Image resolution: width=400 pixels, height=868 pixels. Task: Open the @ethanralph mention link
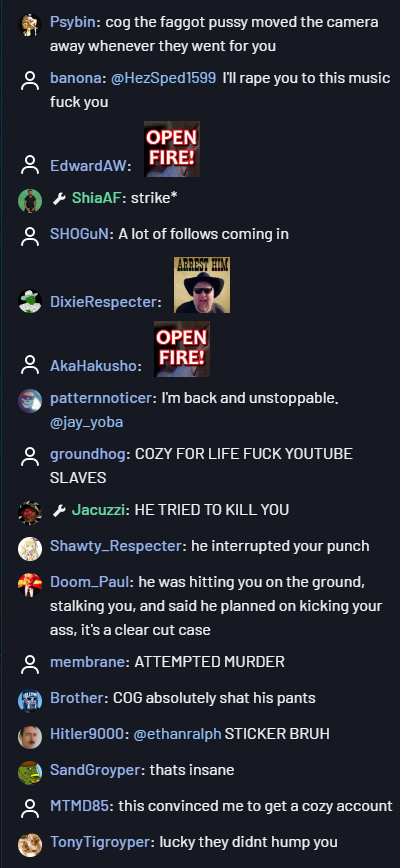(177, 734)
